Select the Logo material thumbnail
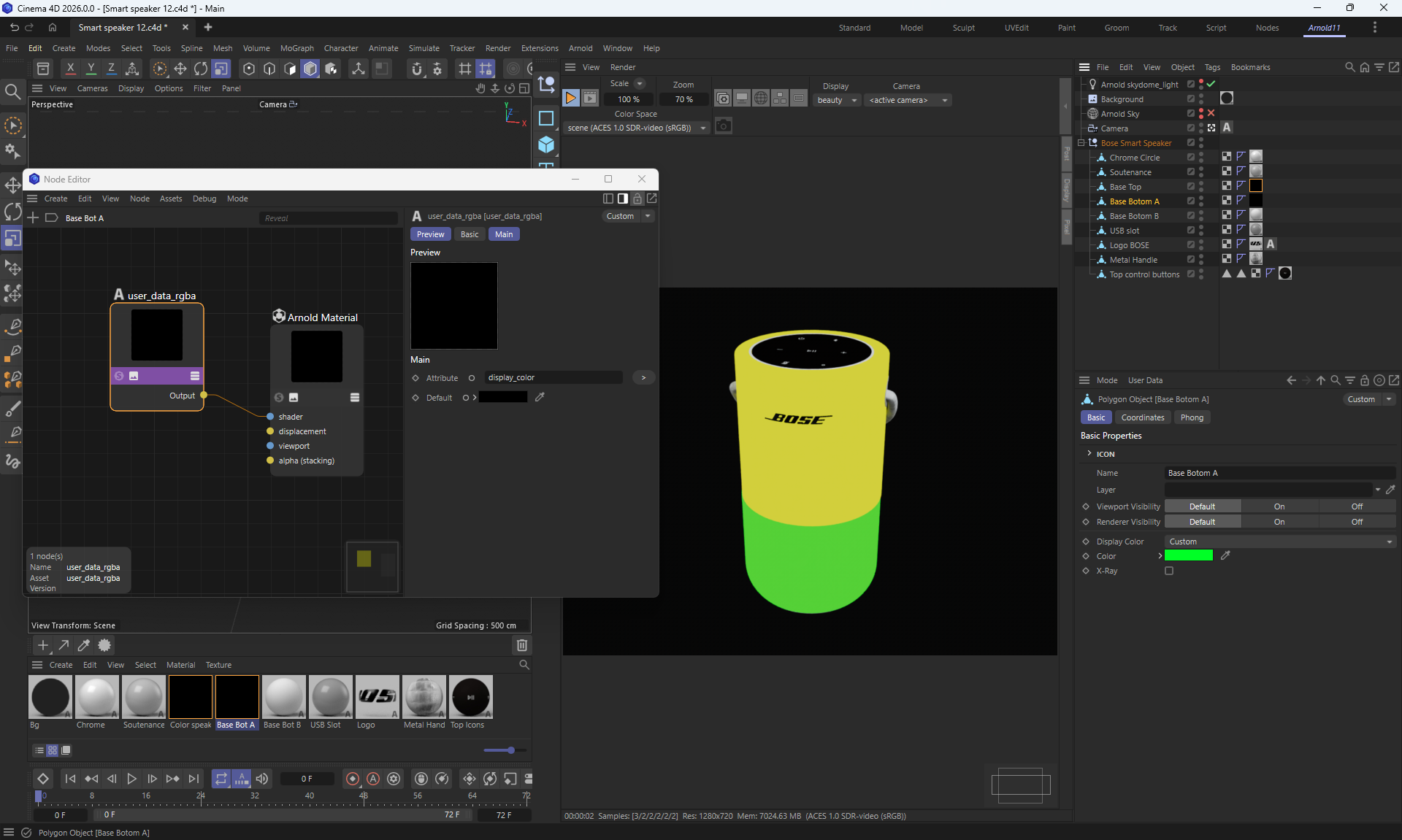Viewport: 1402px width, 840px height. click(x=377, y=697)
